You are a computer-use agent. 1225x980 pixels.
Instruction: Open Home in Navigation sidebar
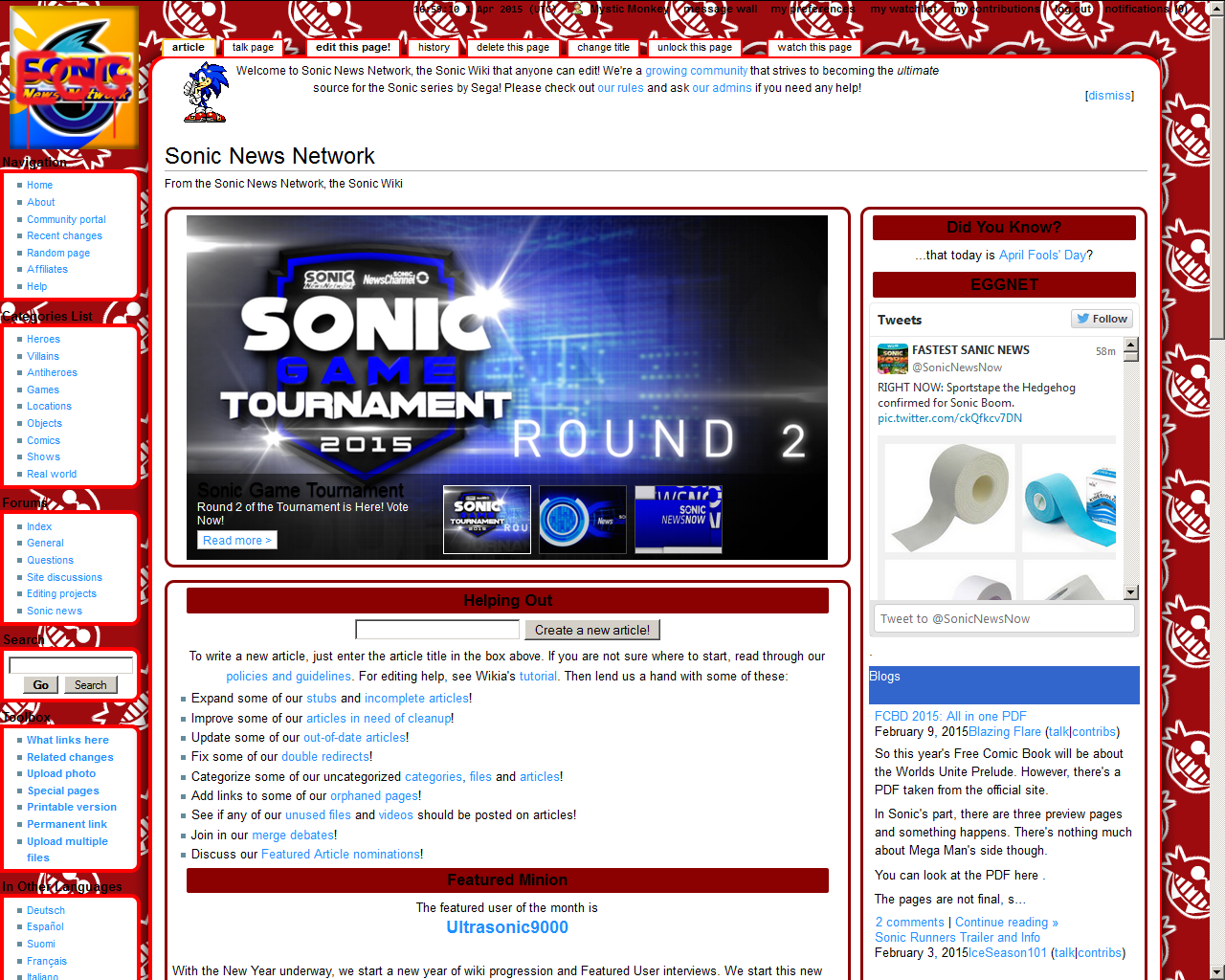[39, 186]
